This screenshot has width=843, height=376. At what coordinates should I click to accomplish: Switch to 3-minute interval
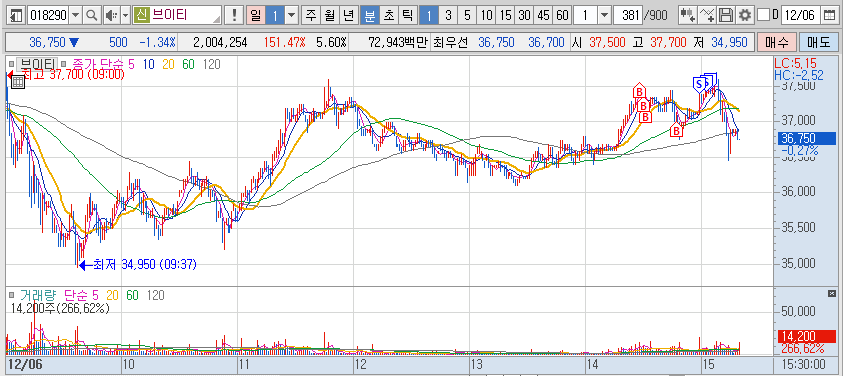pyautogui.click(x=447, y=15)
